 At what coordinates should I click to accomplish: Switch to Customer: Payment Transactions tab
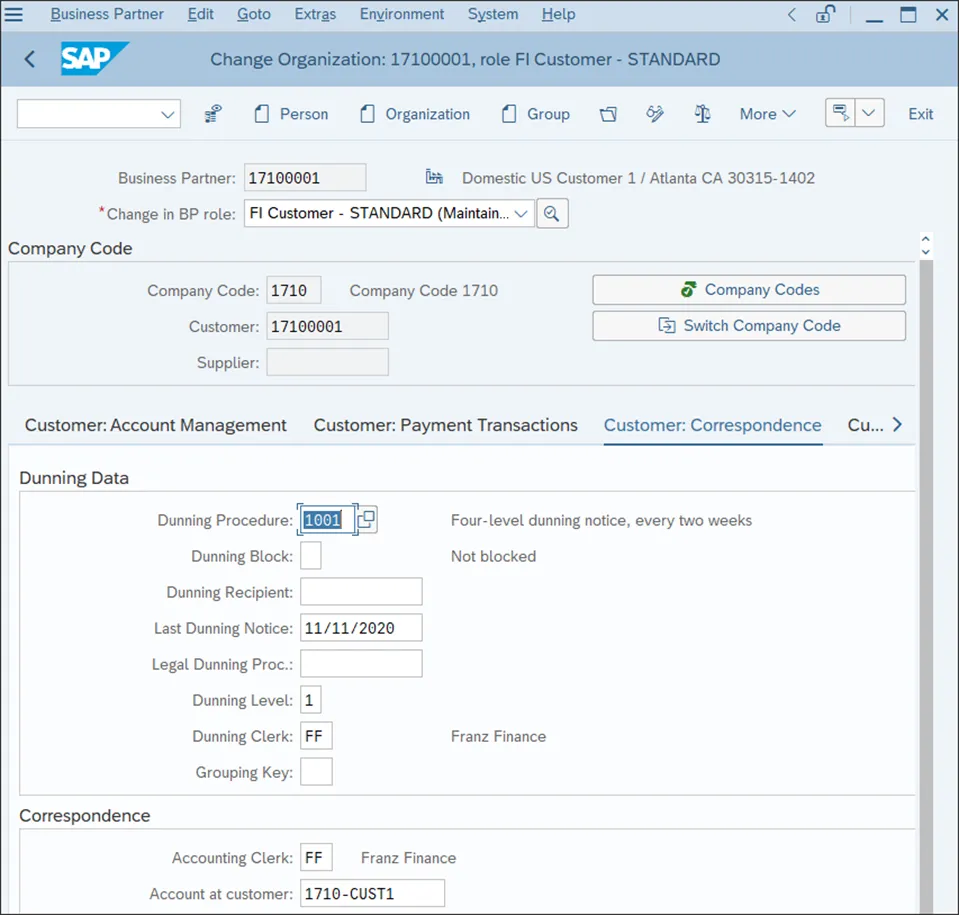(x=445, y=425)
